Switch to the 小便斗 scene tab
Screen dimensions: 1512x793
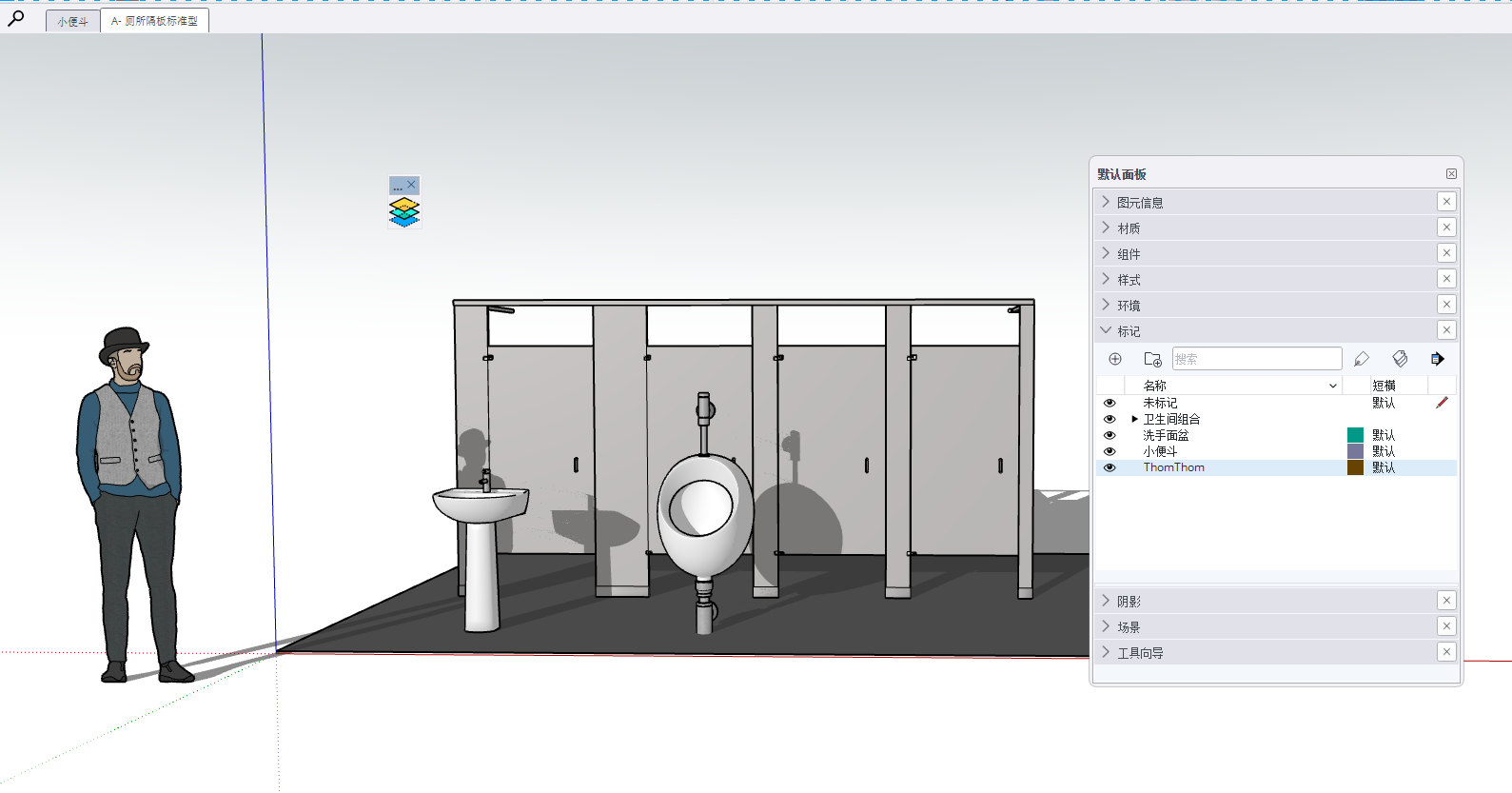coord(73,21)
